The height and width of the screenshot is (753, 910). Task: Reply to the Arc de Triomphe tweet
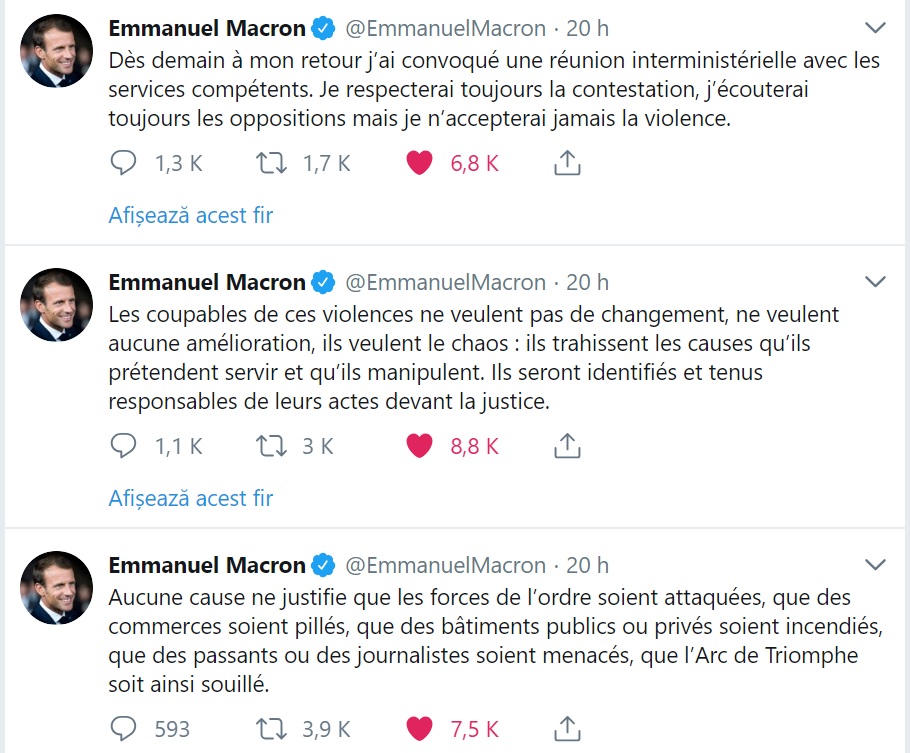(x=122, y=728)
